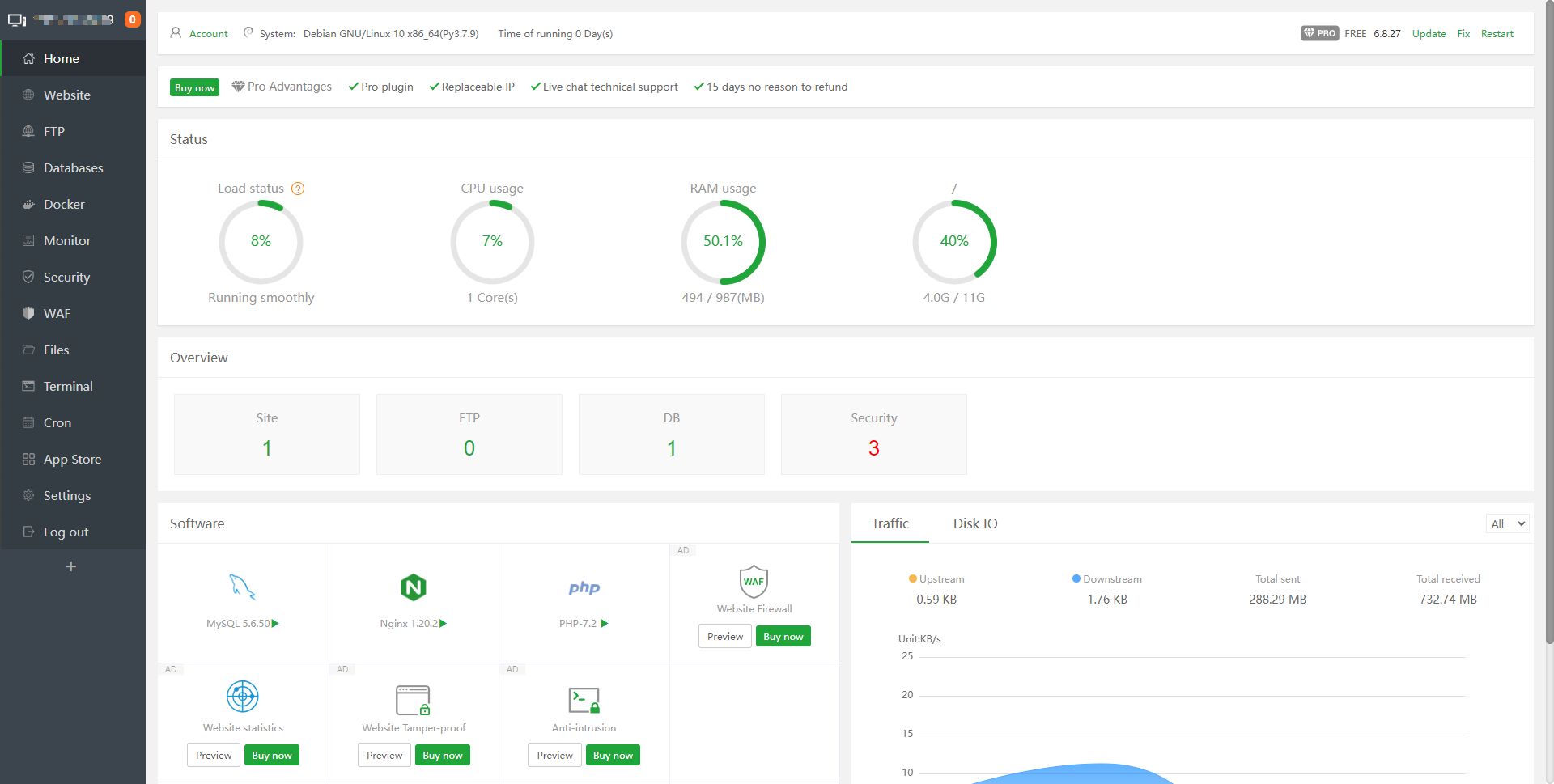Click the Nginx hexagon icon
The height and width of the screenshot is (784, 1554).
414,587
